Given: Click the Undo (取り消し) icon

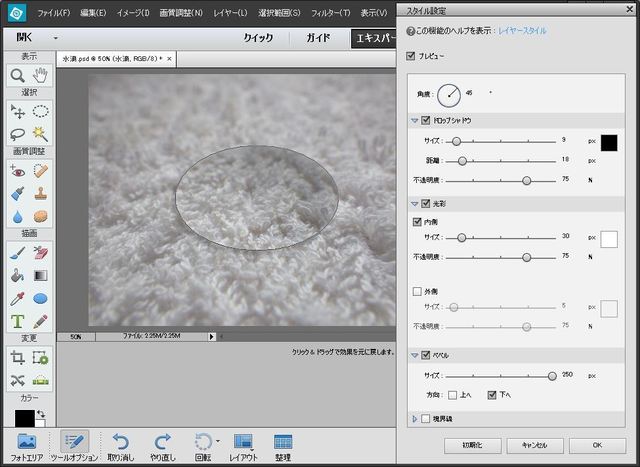Looking at the screenshot, I should (x=120, y=442).
